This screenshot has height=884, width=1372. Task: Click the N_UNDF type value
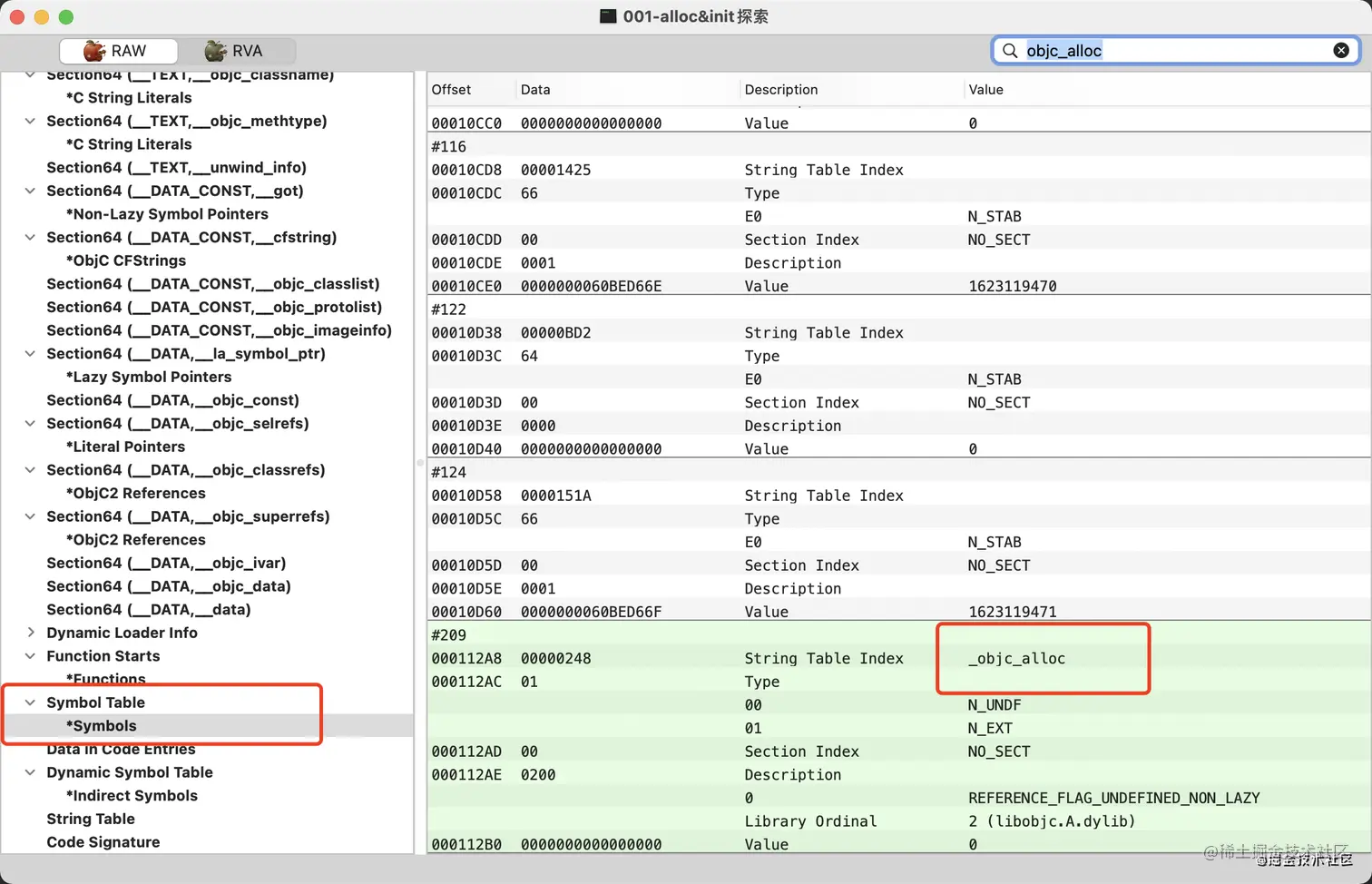tap(994, 705)
